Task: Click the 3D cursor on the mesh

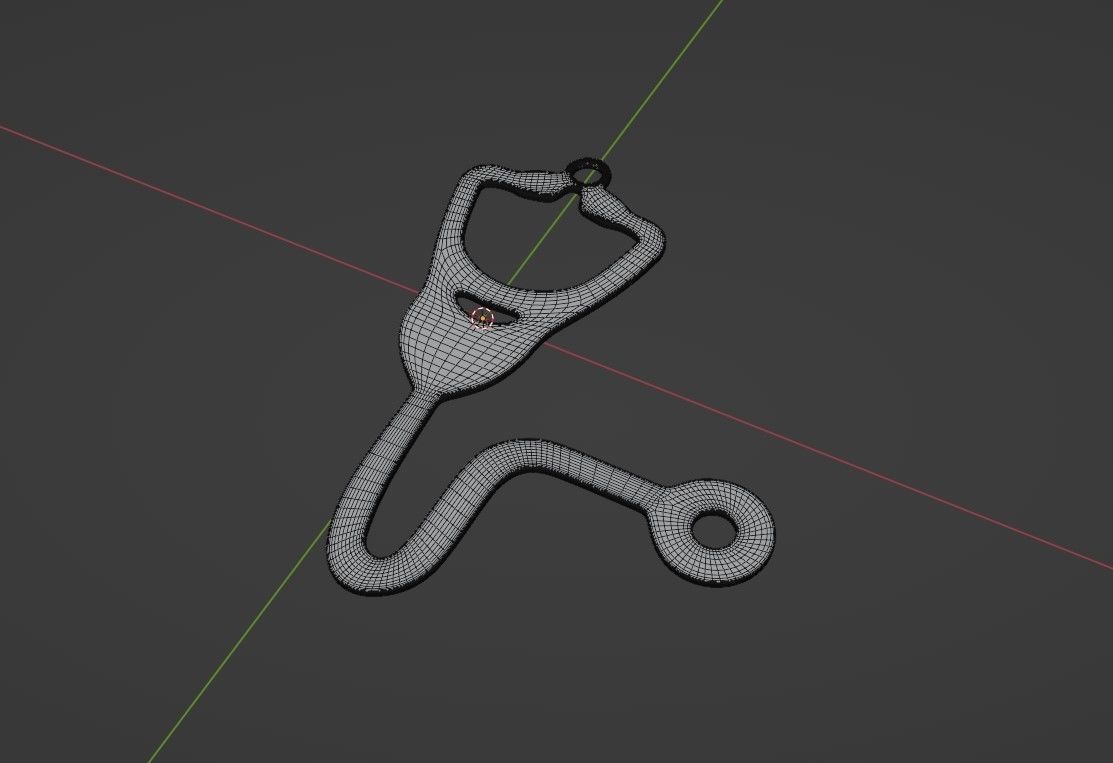Action: pos(483,319)
